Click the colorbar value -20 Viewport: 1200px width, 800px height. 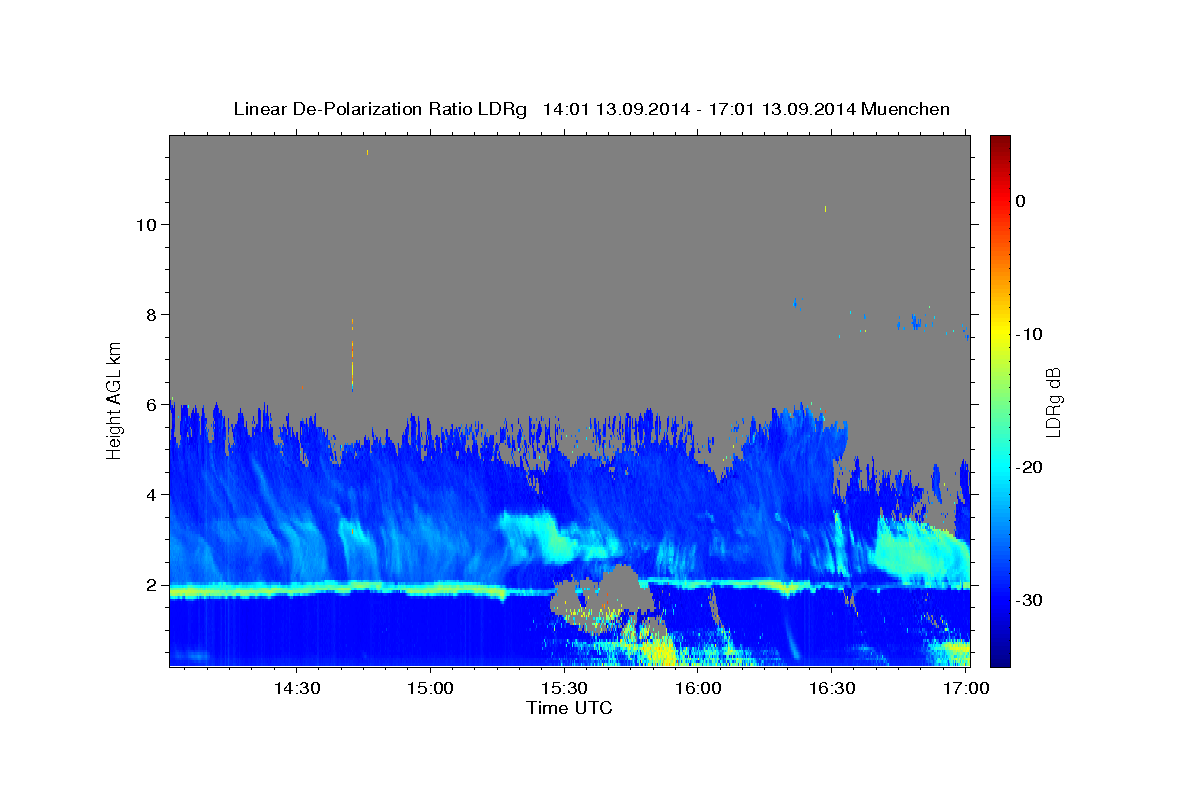point(1029,467)
